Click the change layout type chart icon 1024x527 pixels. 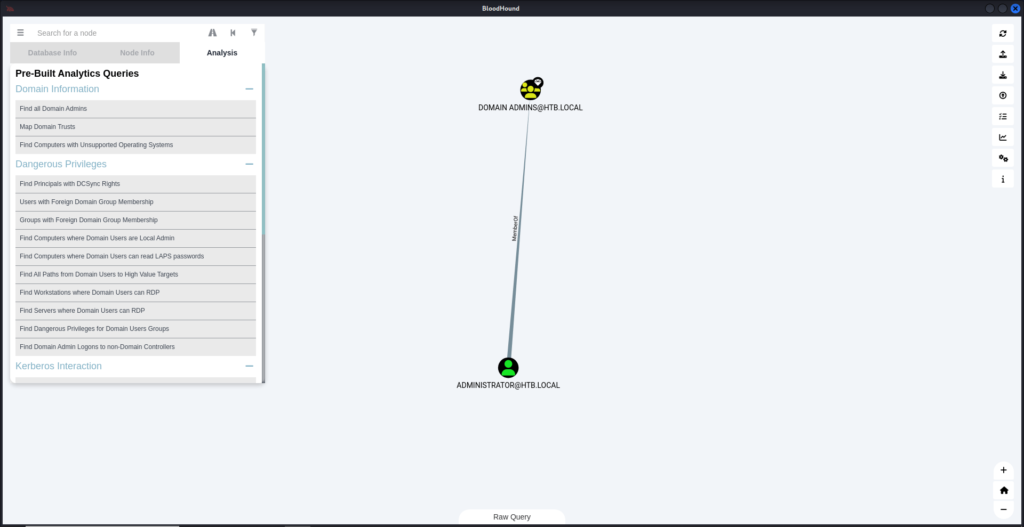point(1003,137)
